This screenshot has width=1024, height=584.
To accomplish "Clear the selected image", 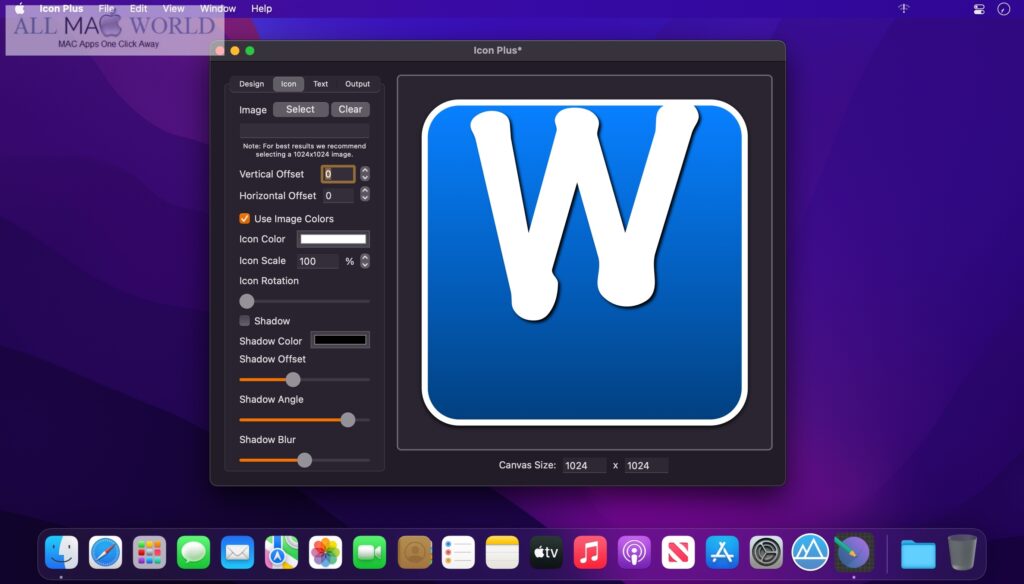I will [x=350, y=109].
